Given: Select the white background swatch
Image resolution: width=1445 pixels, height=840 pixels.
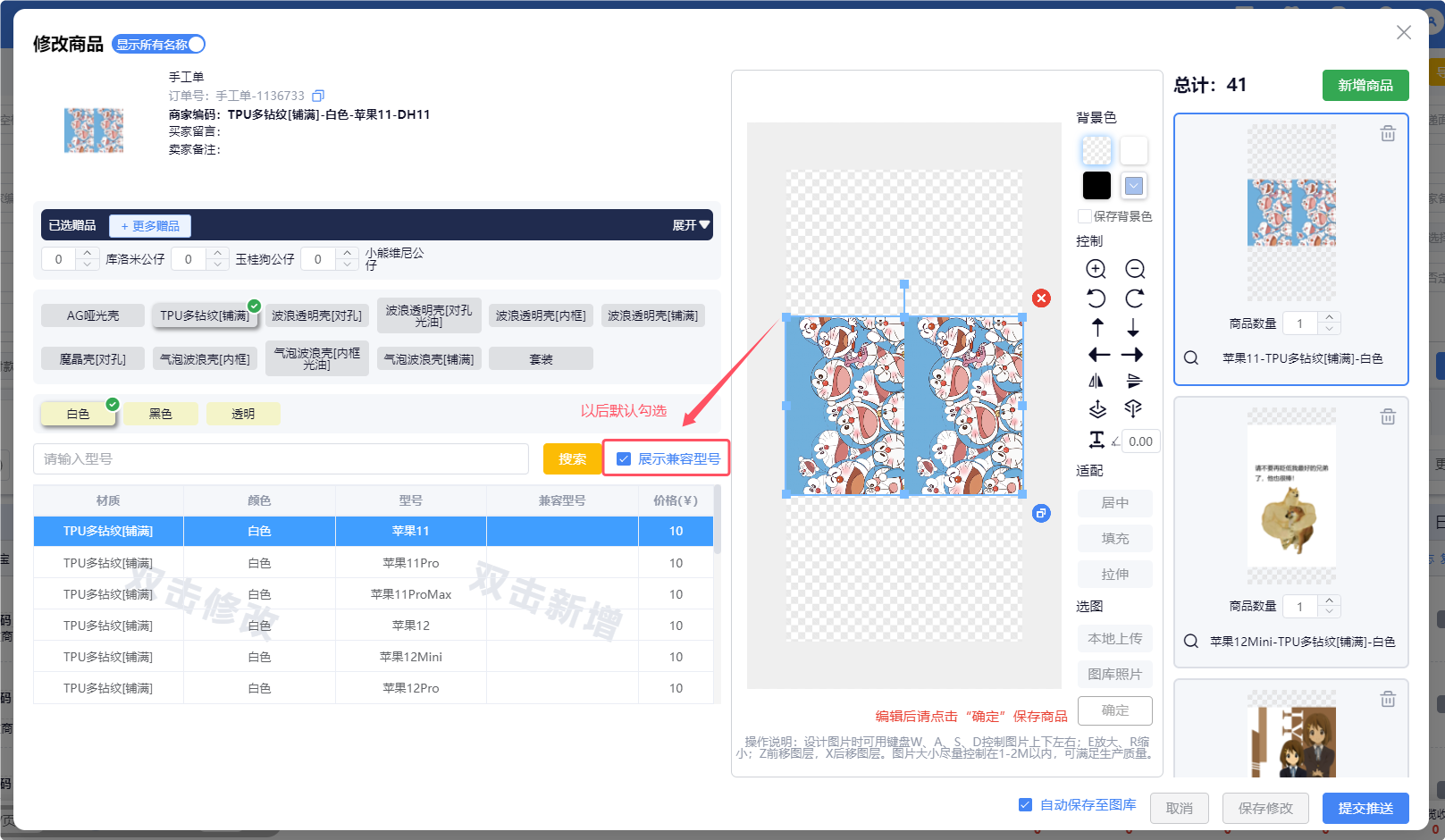Looking at the screenshot, I should (1134, 150).
